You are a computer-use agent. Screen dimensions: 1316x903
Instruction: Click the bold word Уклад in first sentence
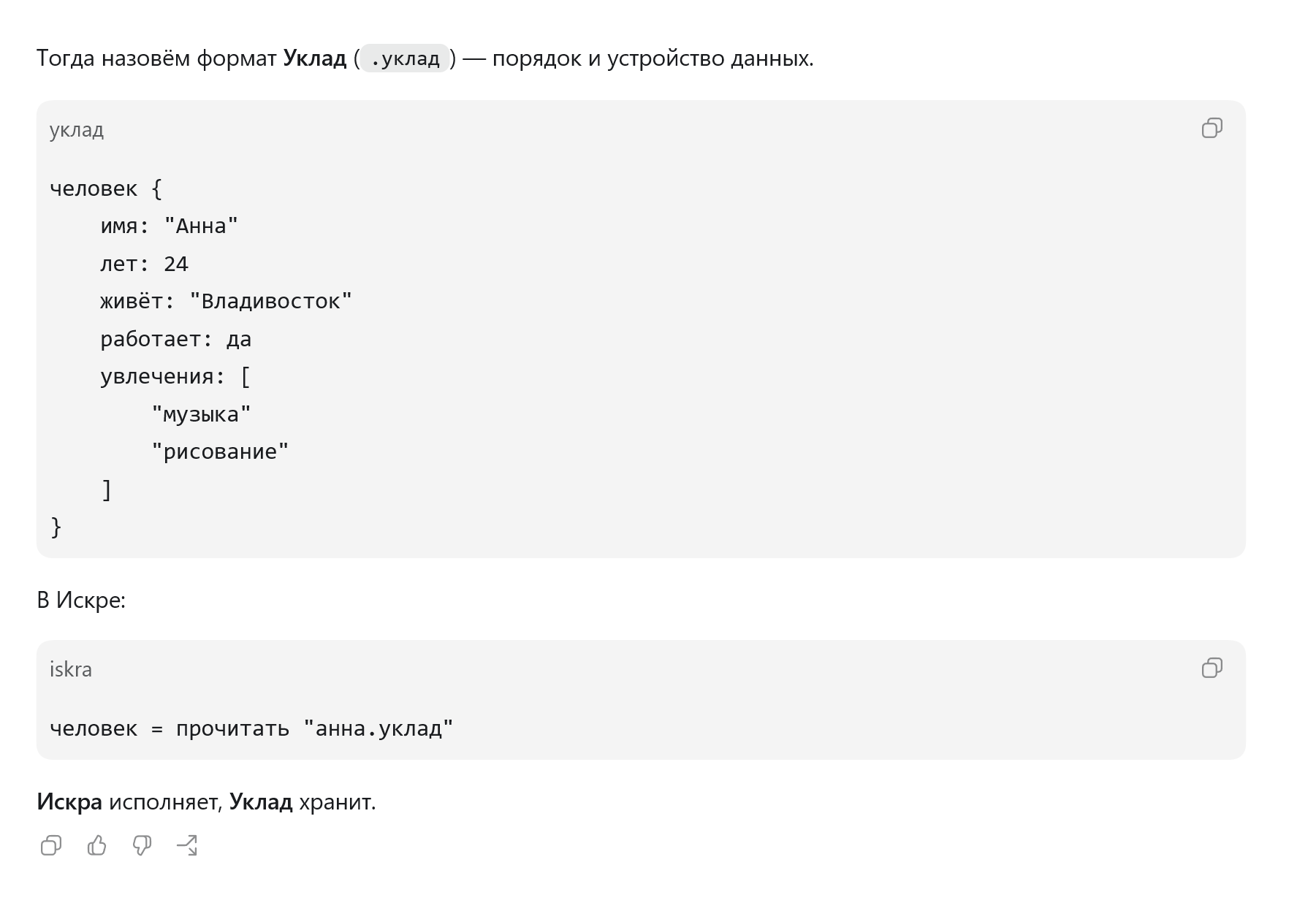(x=314, y=58)
